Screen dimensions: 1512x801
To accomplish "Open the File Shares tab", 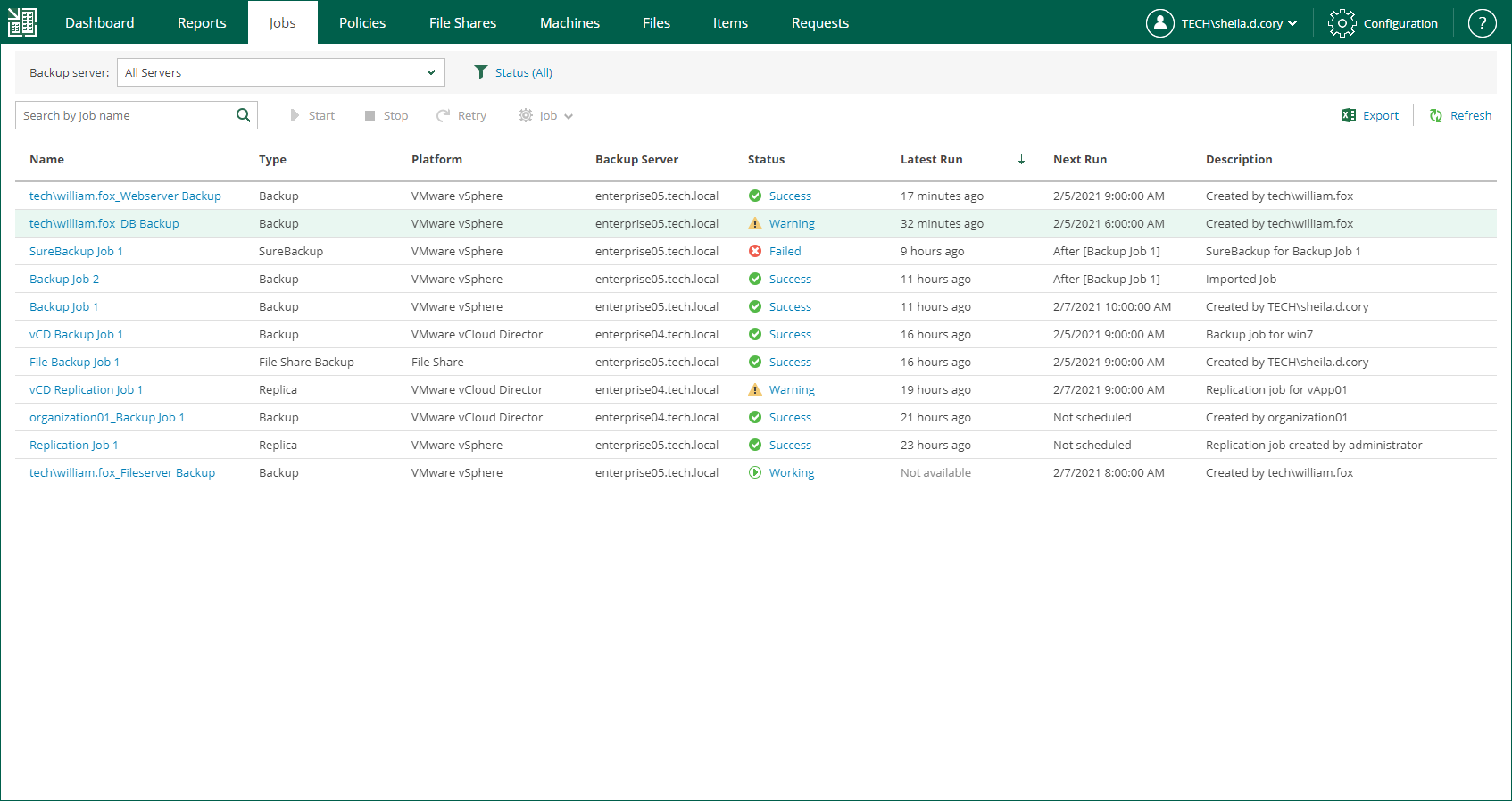I will (x=462, y=22).
